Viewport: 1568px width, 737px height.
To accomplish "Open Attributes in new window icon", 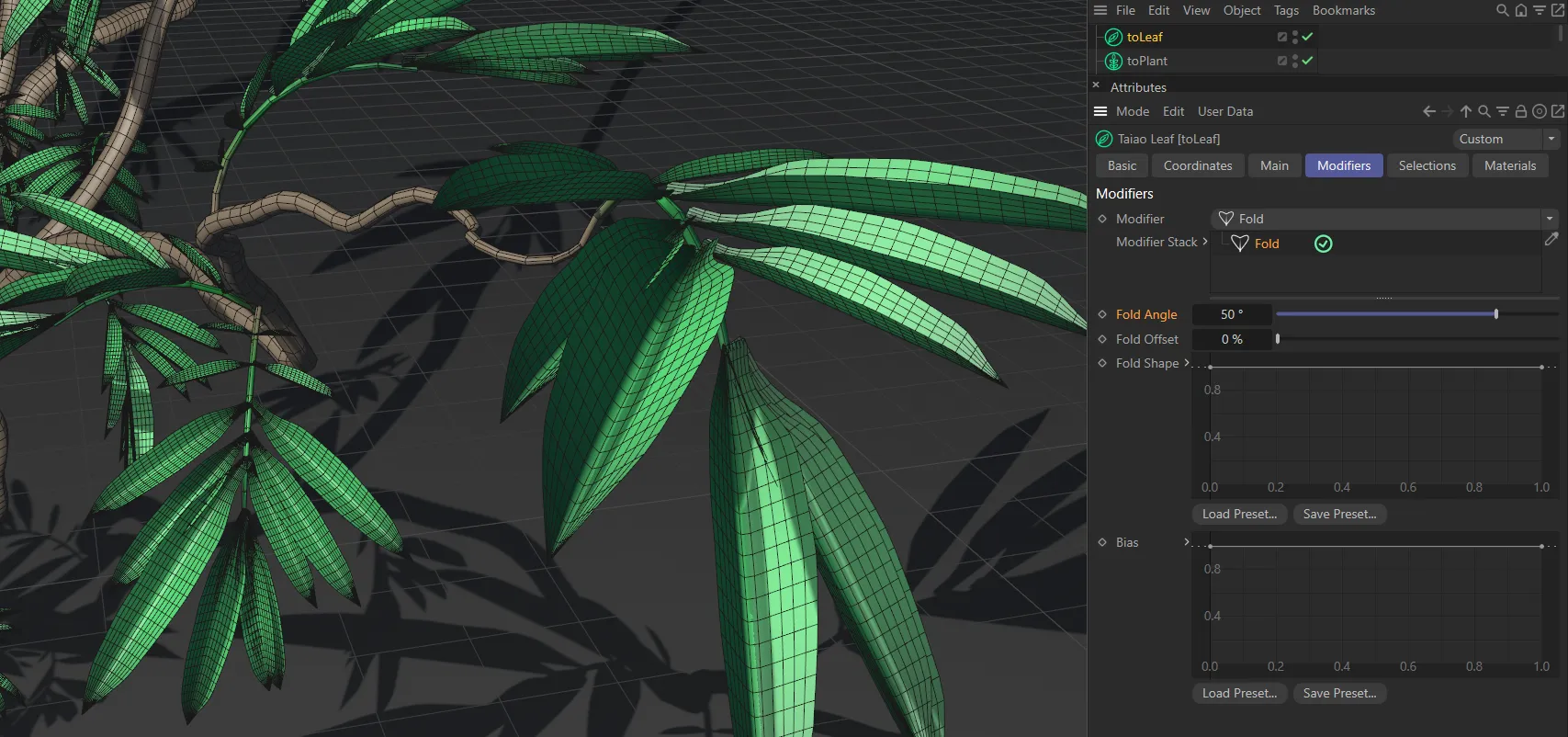I will (x=1558, y=111).
